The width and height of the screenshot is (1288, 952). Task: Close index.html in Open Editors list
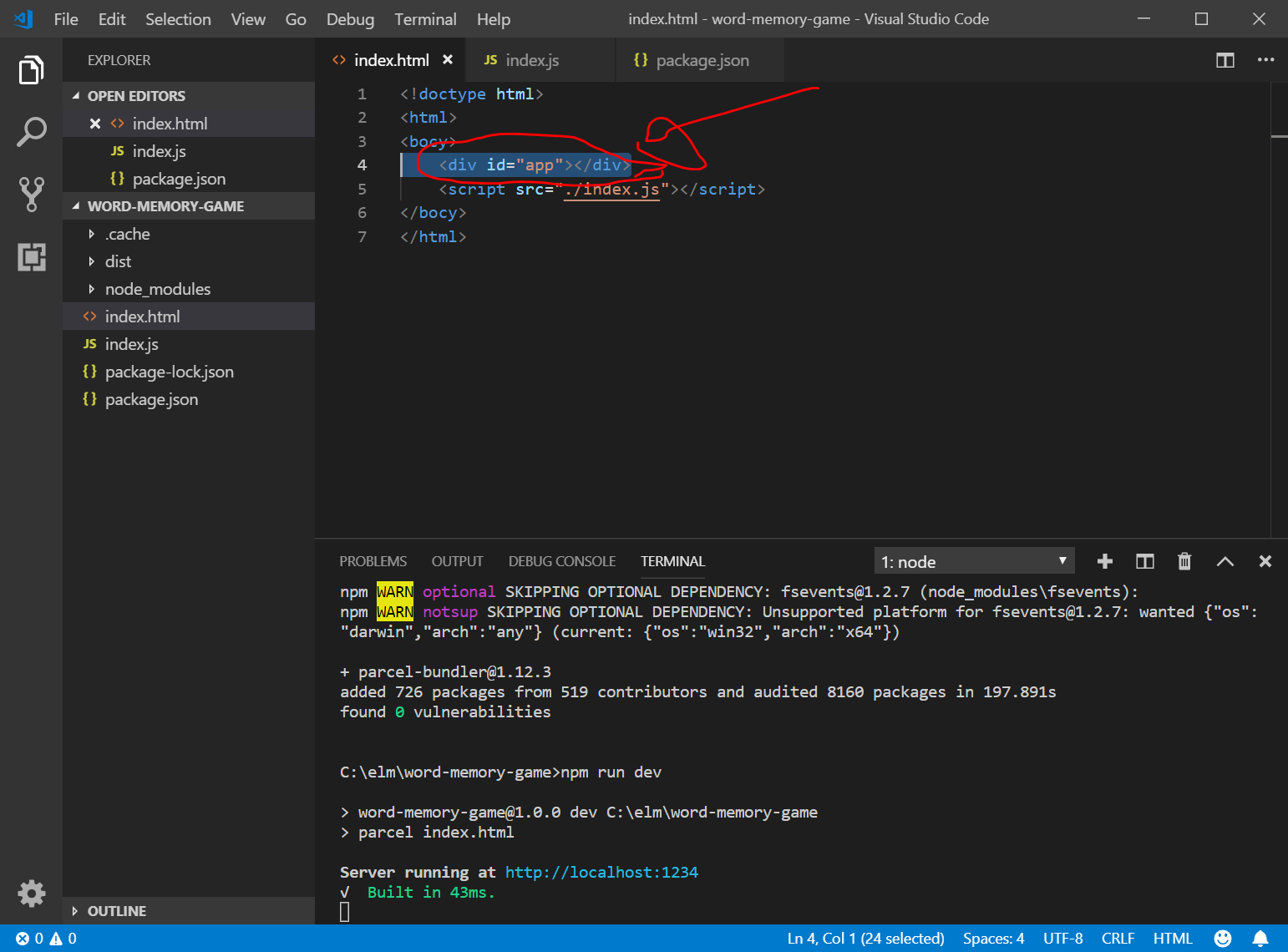click(x=95, y=124)
